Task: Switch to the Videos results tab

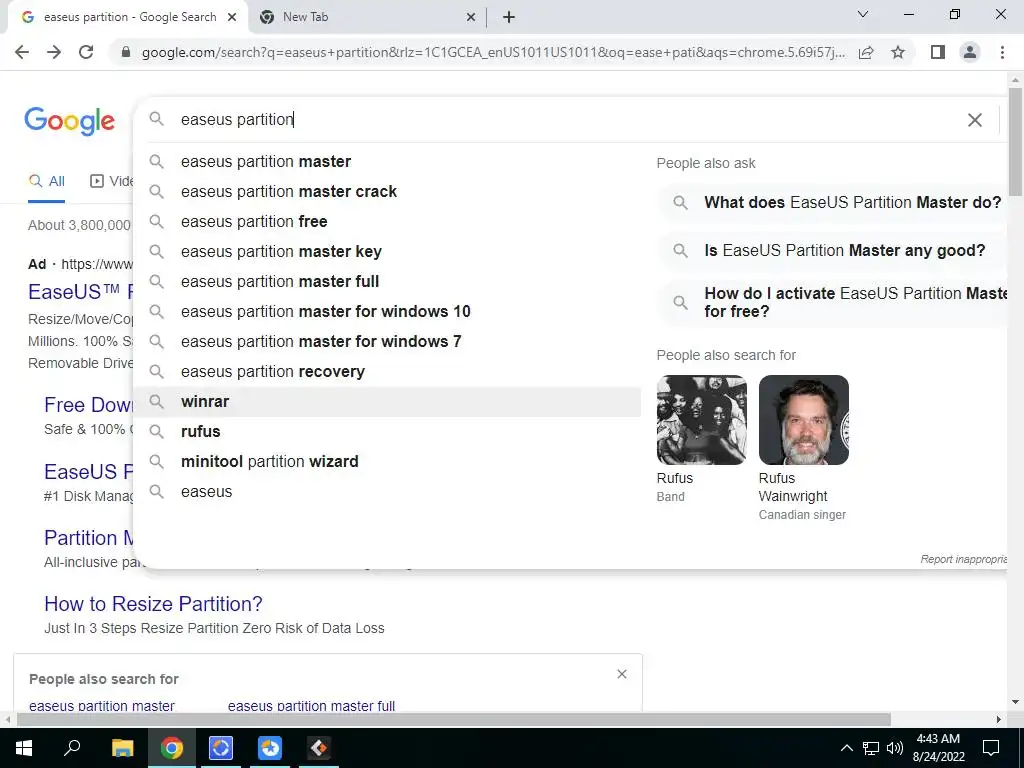Action: point(111,182)
